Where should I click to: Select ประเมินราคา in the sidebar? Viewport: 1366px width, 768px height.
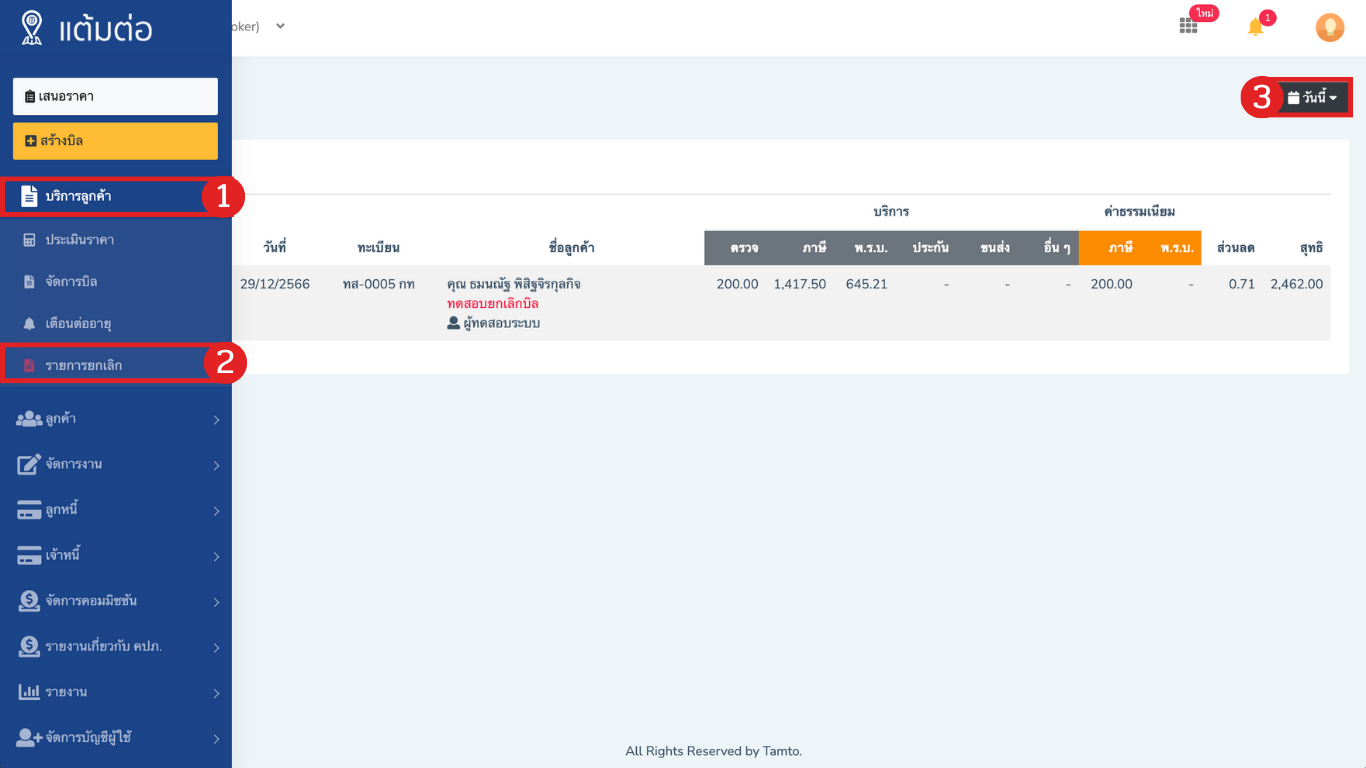tap(116, 240)
